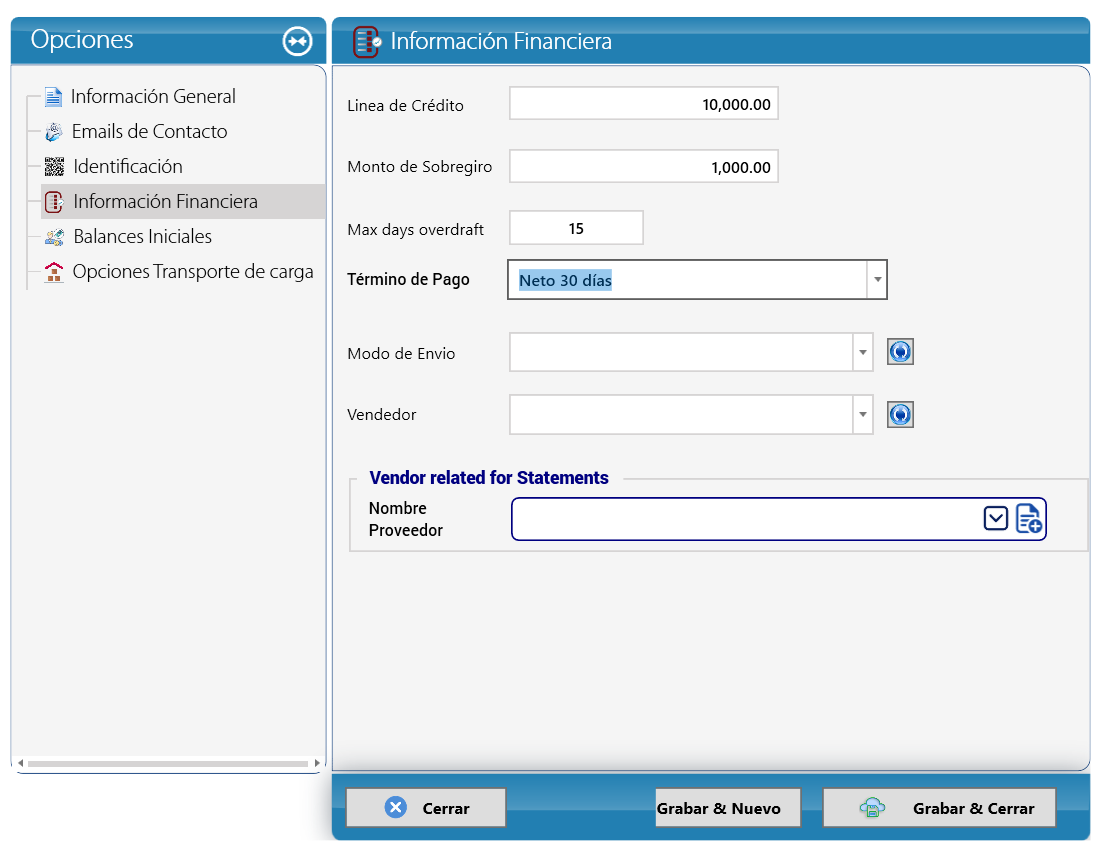Click the blue X icon on Cerrar
The height and width of the screenshot is (850, 1110).
pyautogui.click(x=396, y=808)
